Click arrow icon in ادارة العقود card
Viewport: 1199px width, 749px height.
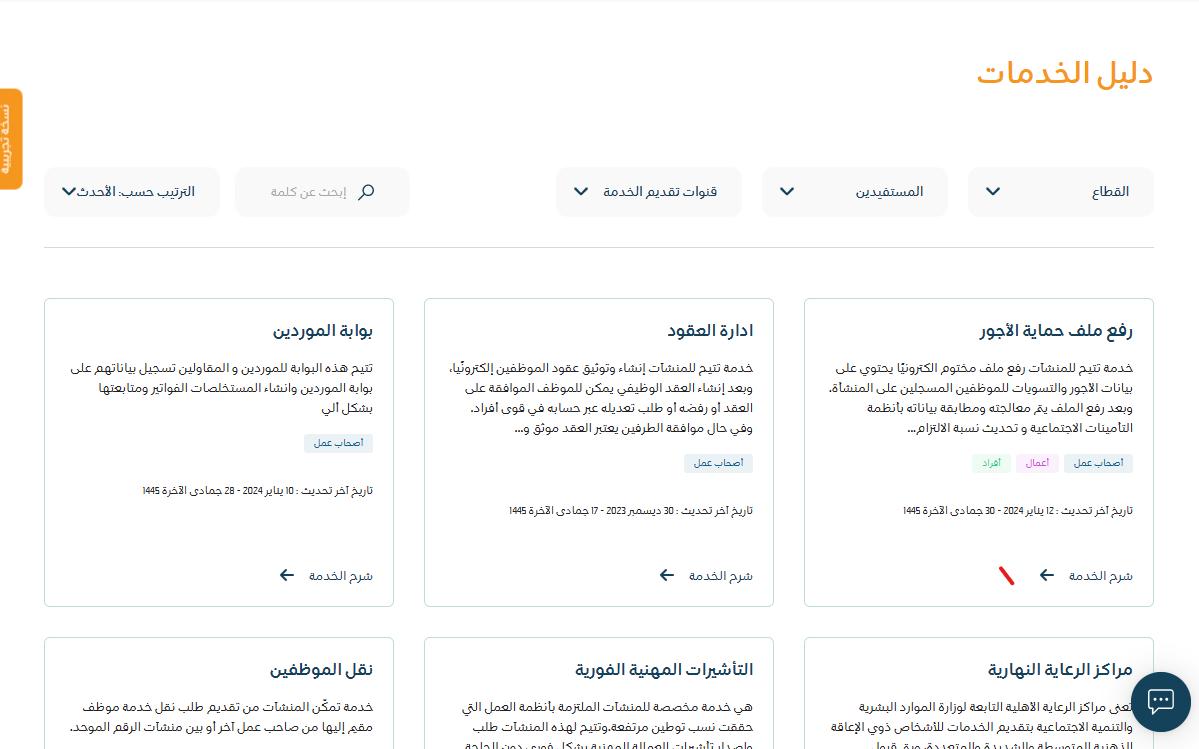tap(667, 576)
